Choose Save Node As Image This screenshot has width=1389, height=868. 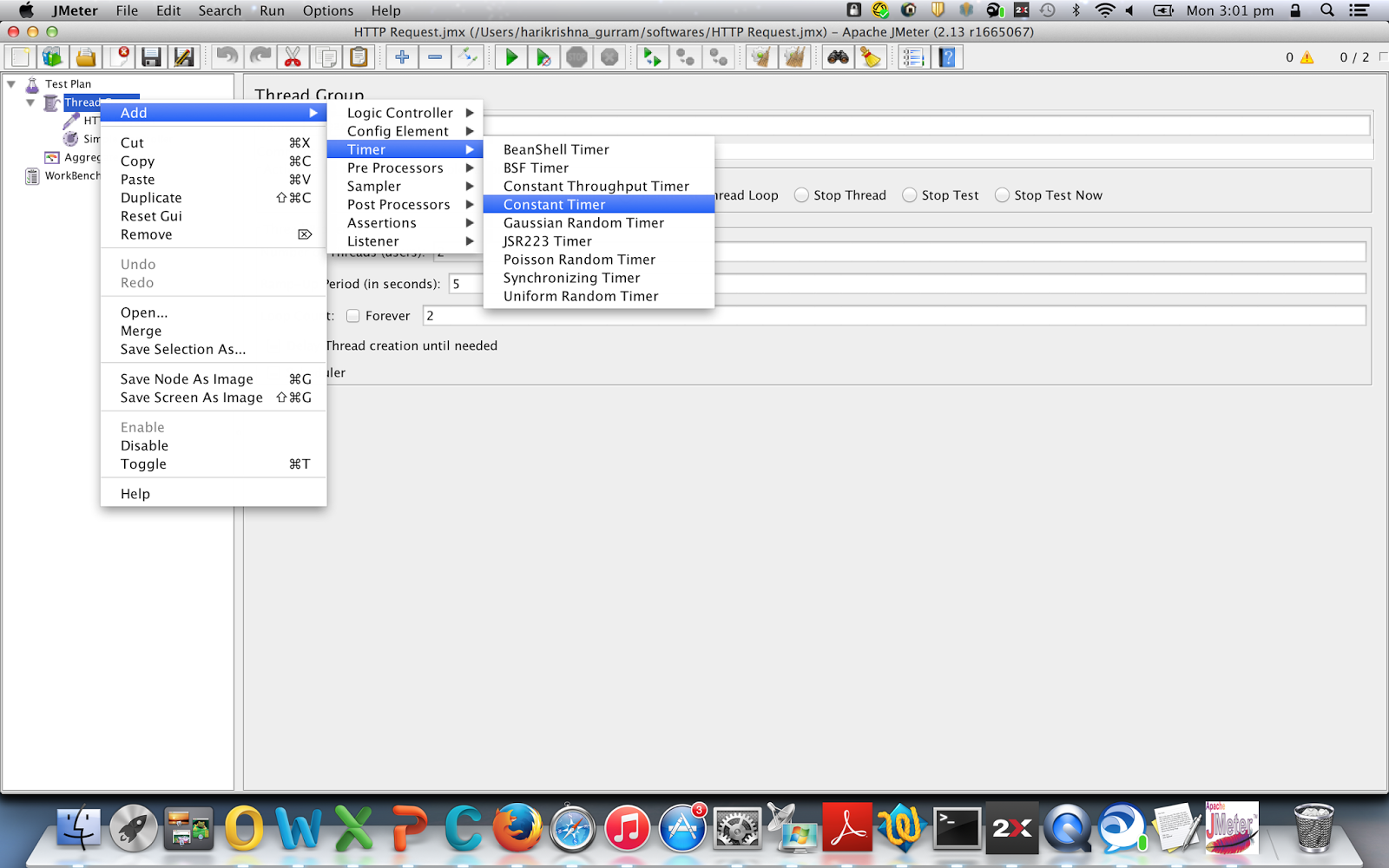(186, 378)
